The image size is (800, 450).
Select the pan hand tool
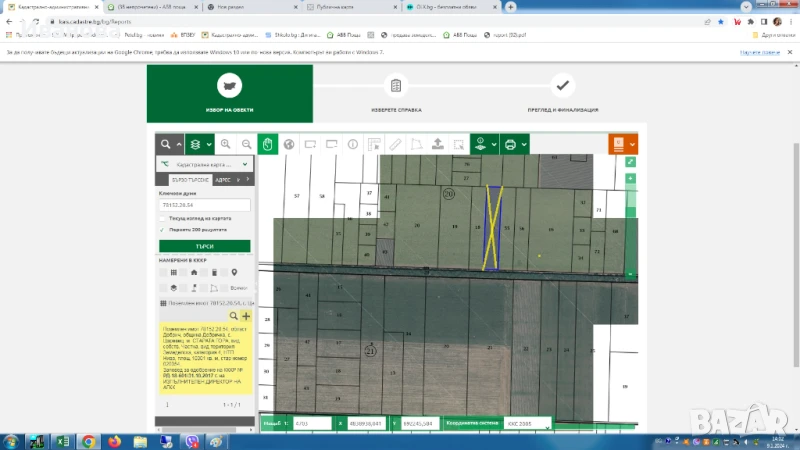tap(268, 144)
